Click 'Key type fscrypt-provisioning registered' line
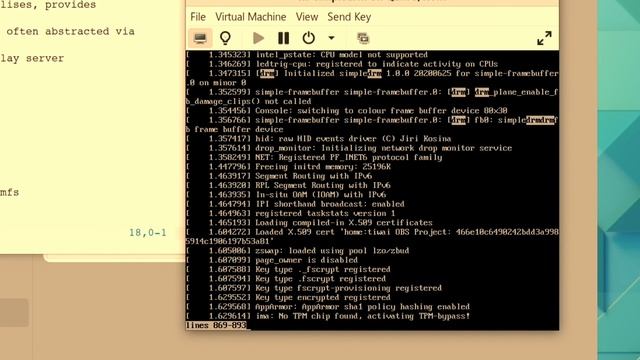Screen dimensions: 640x360 314,288
